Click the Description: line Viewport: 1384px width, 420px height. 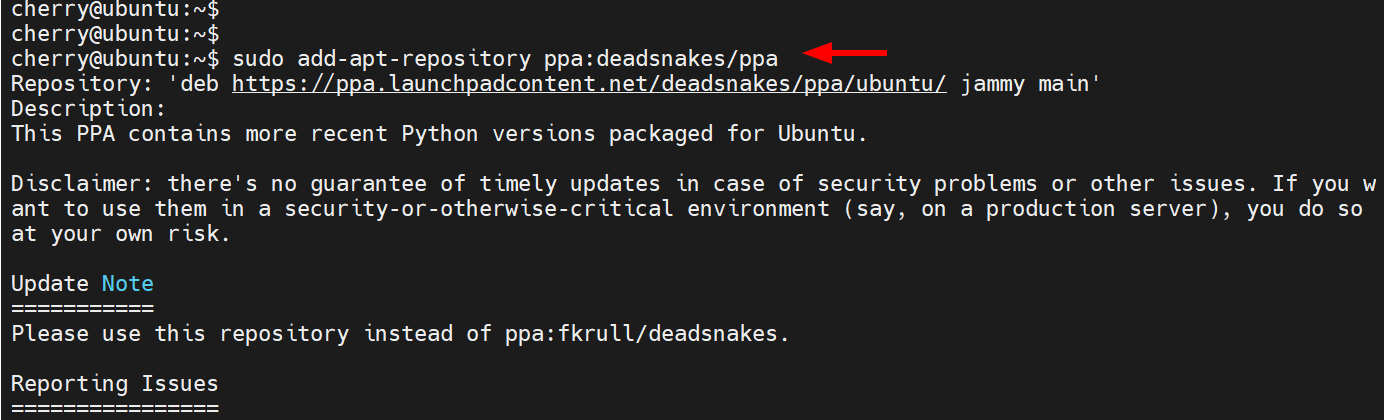click(x=89, y=109)
